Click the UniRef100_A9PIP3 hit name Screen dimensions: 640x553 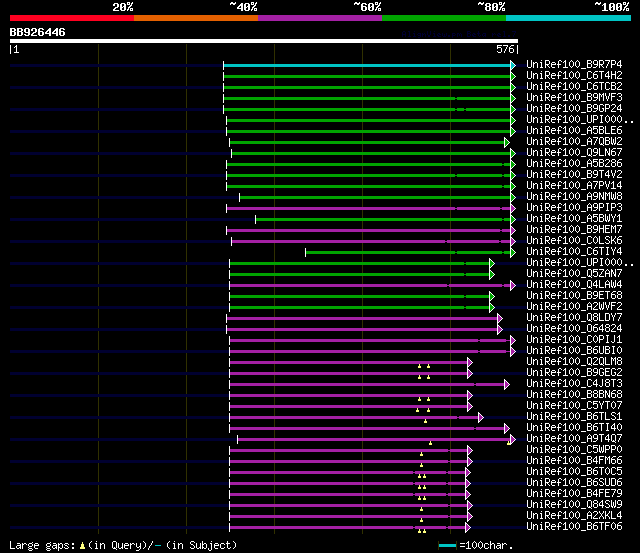tap(574, 208)
